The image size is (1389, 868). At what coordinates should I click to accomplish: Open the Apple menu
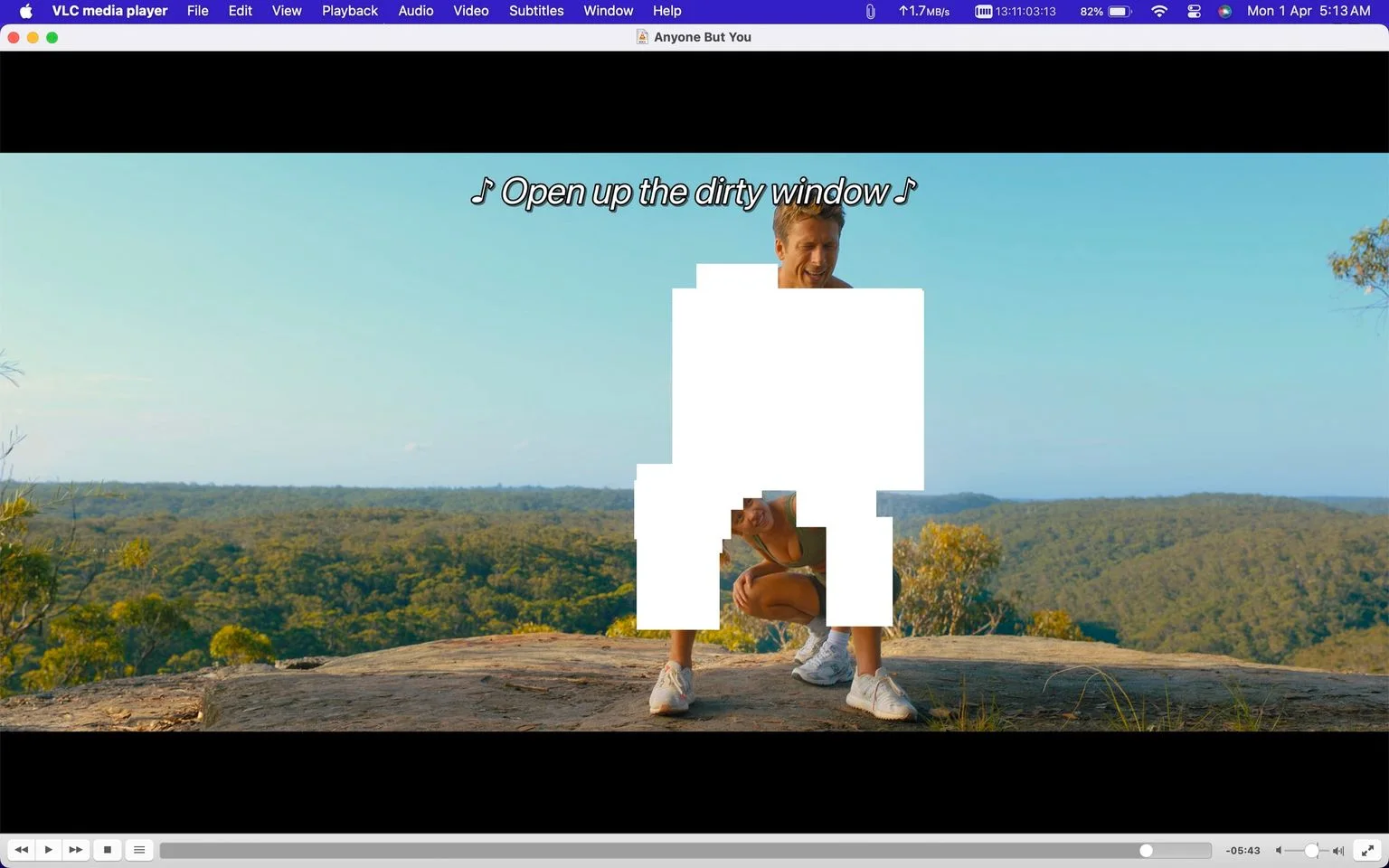click(x=25, y=11)
